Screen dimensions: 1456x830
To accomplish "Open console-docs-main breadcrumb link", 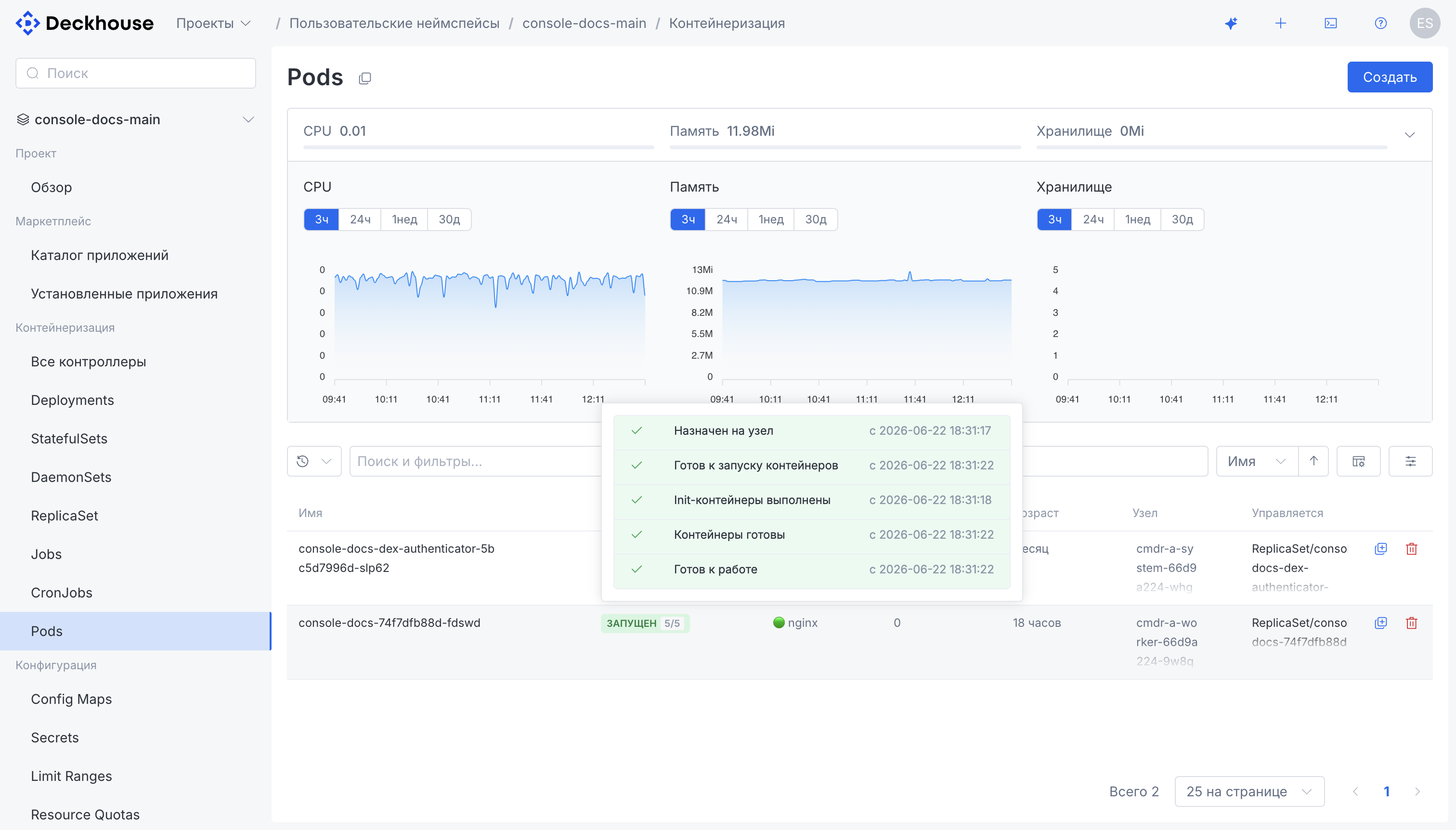I will click(x=584, y=24).
